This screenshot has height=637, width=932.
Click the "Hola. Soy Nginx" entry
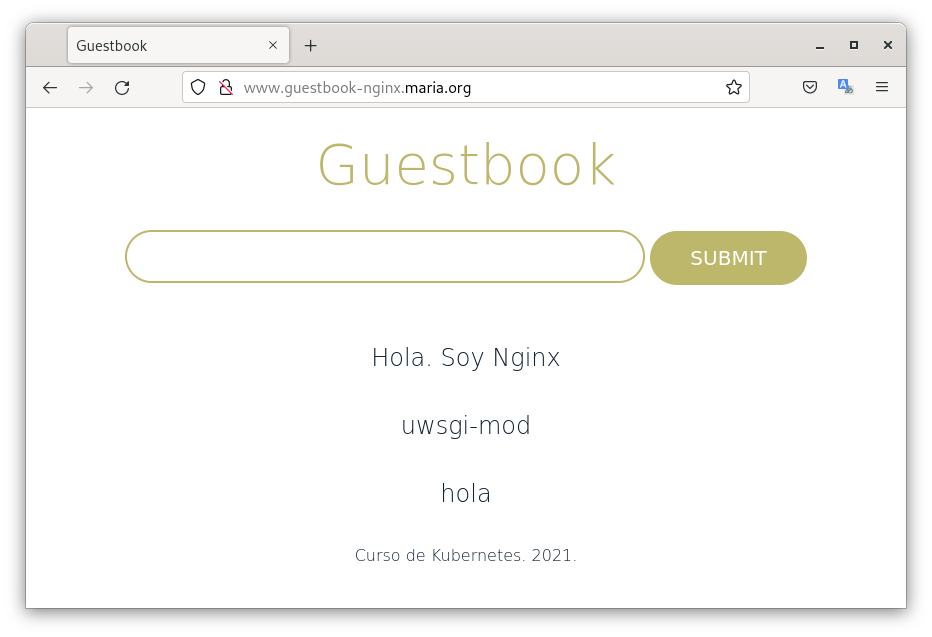coord(466,358)
